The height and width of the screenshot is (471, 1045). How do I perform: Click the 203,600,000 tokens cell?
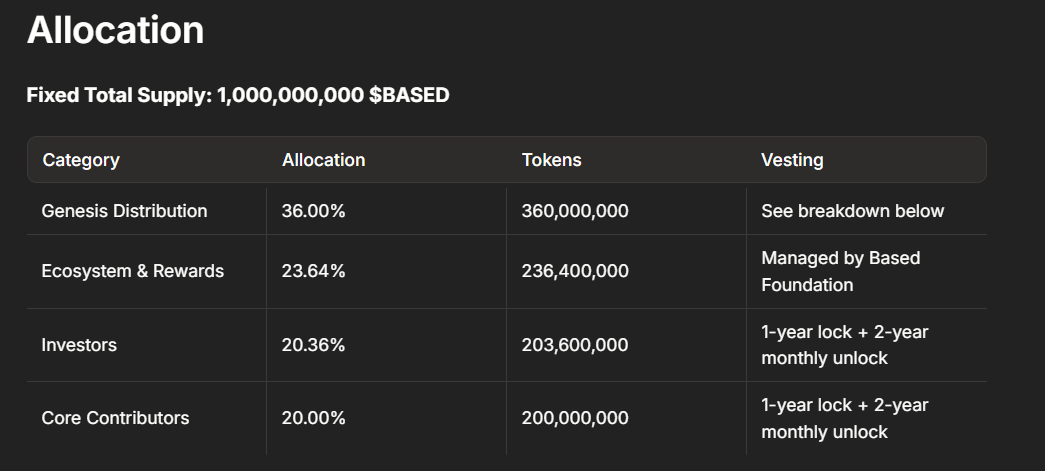[575, 345]
